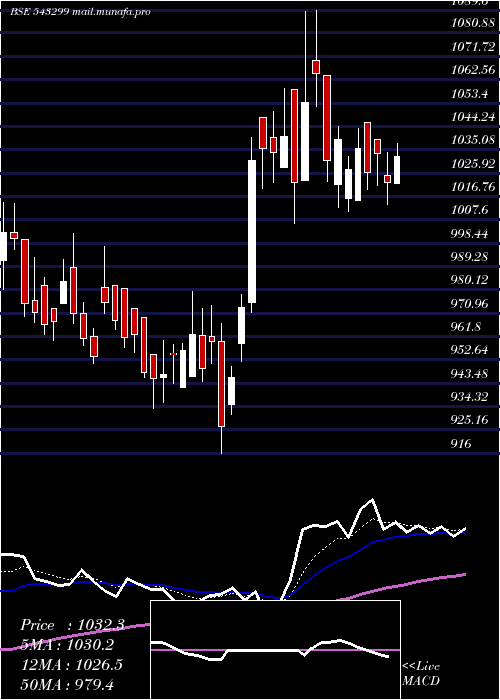The image size is (500, 700).
Task: Click the 1071.72 price axis label
Action: 473,46
